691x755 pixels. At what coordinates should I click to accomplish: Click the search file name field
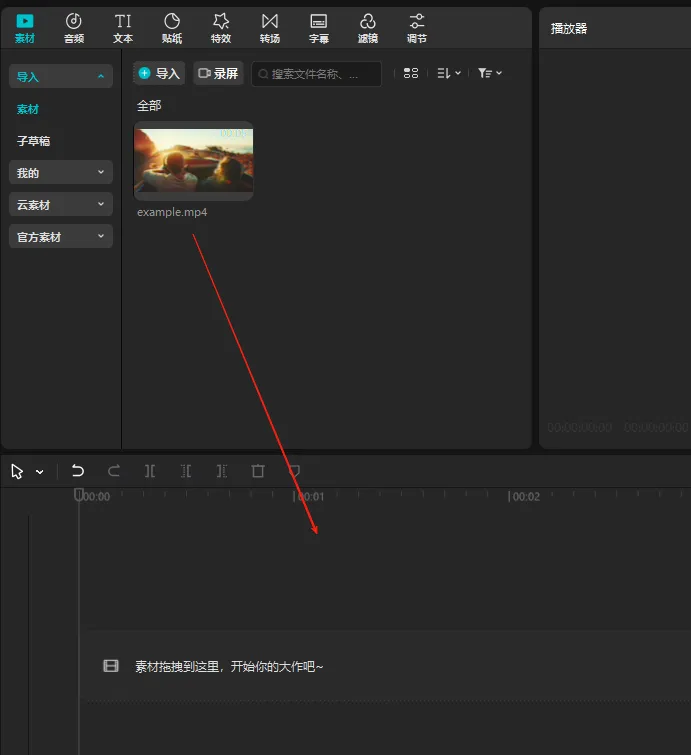tap(316, 74)
